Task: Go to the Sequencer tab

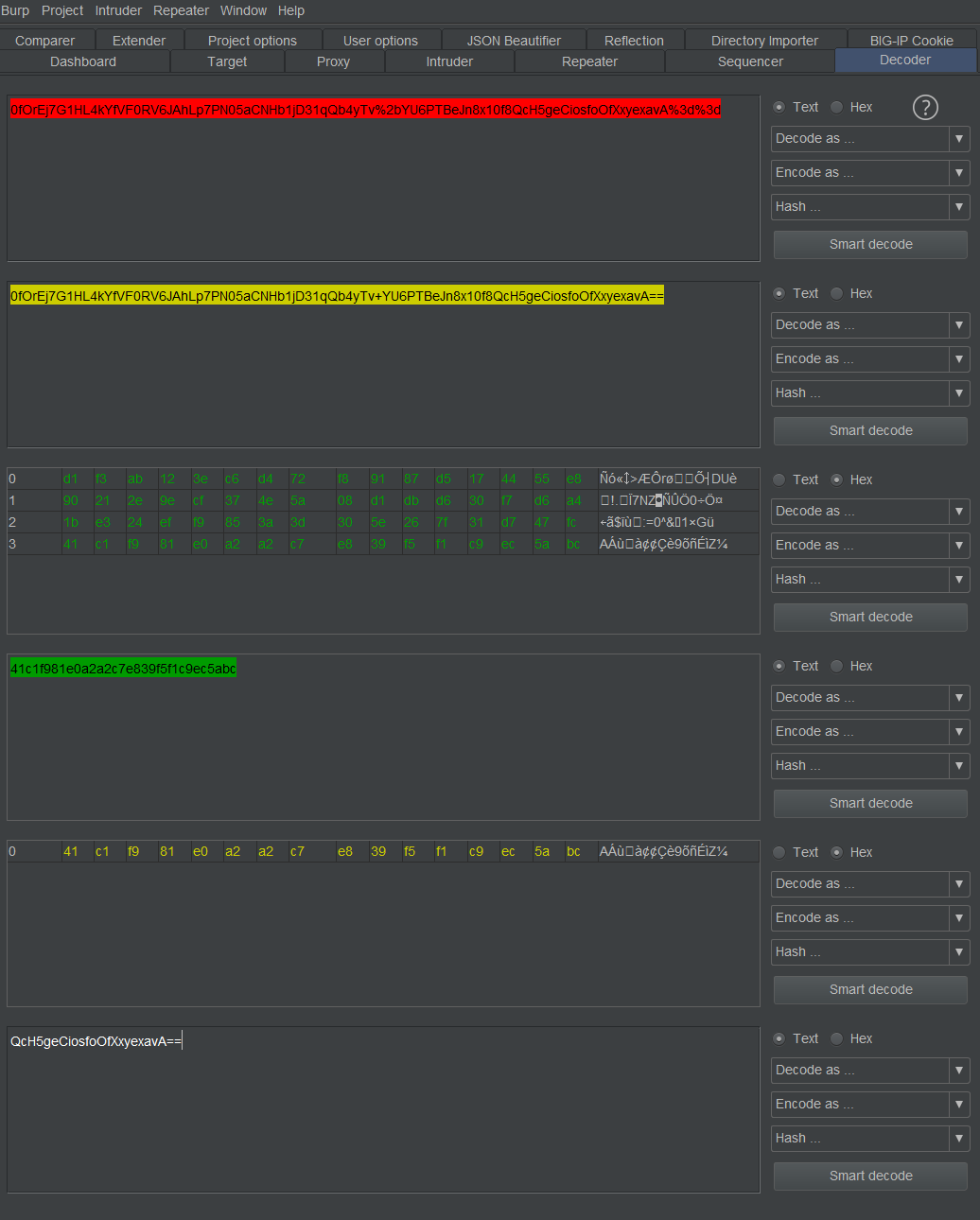Action: (750, 61)
